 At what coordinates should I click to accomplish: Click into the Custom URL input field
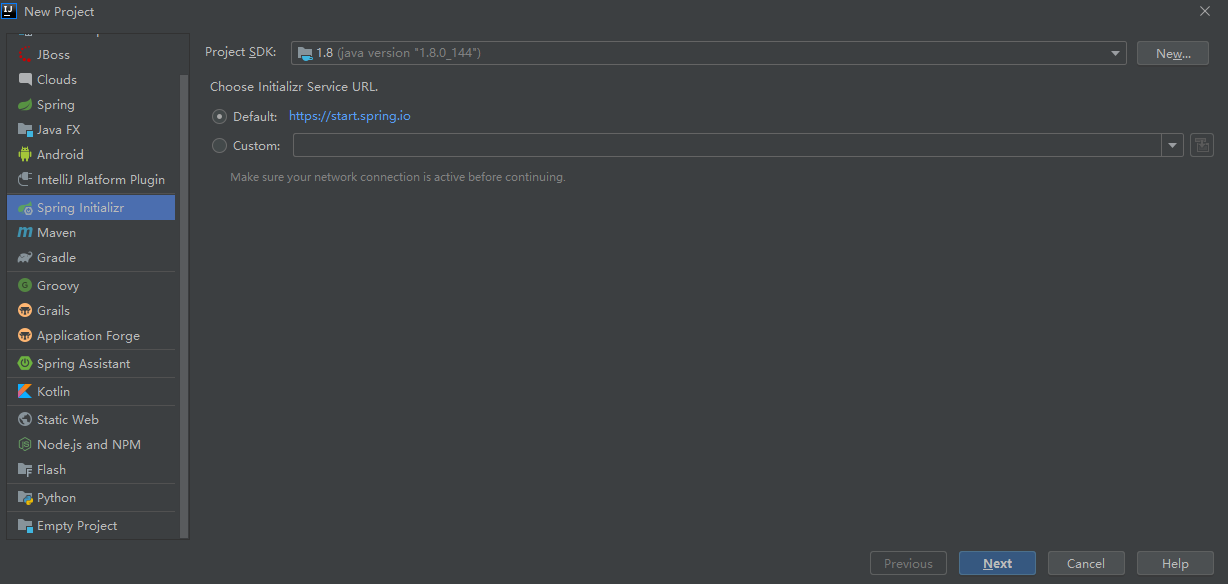(727, 146)
